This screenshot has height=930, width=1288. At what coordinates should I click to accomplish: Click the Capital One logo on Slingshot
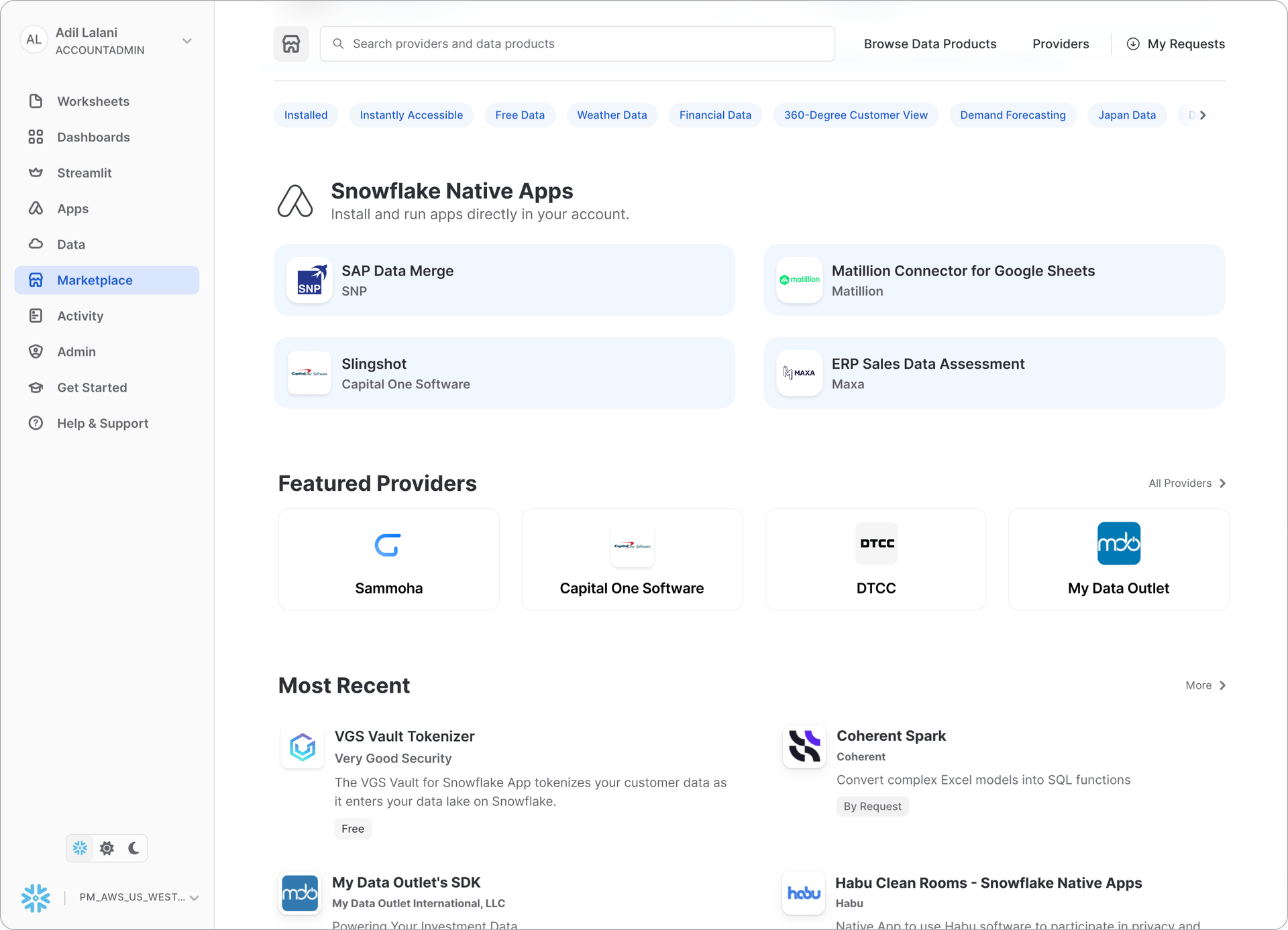tap(309, 373)
